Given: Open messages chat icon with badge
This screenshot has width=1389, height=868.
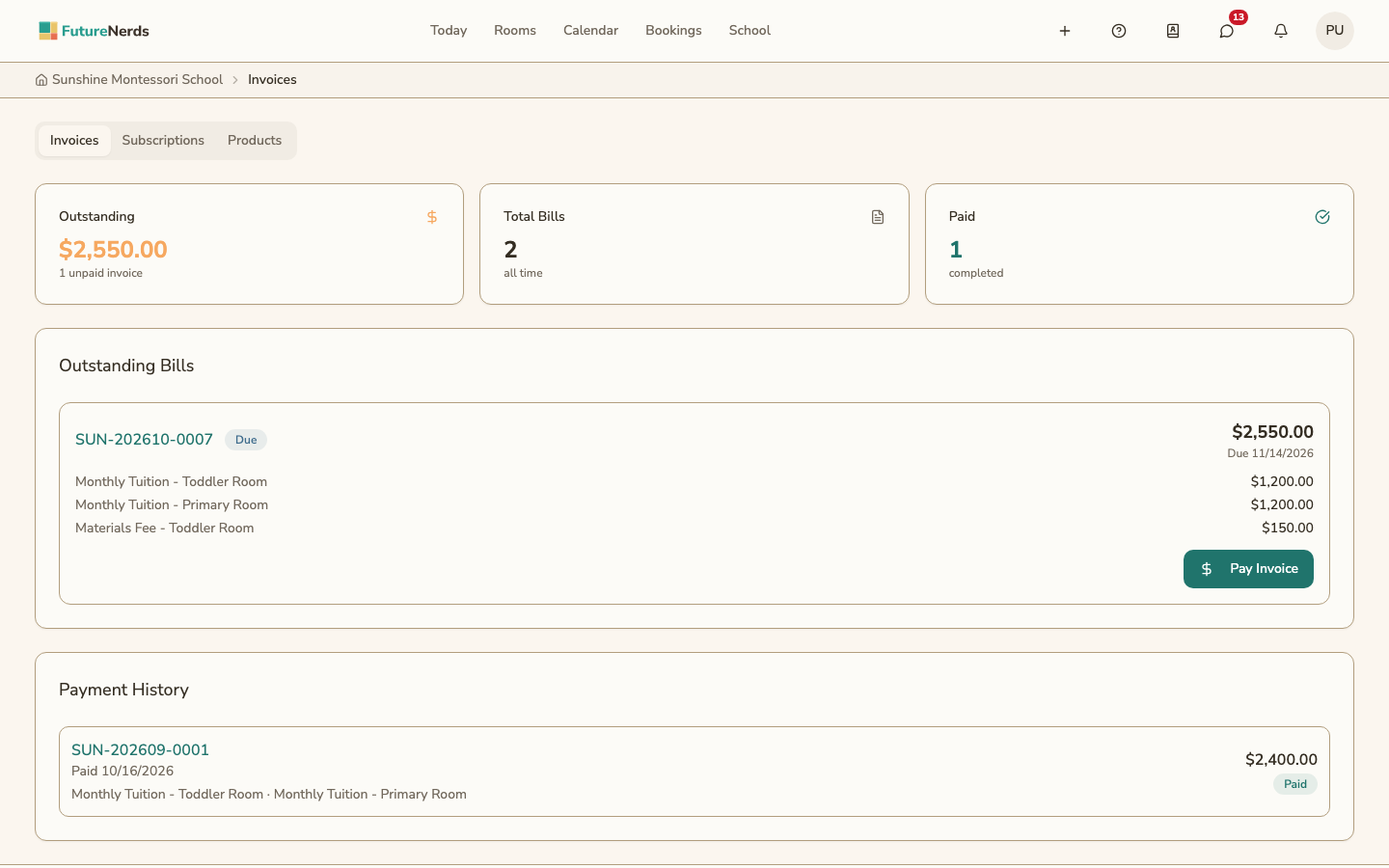Looking at the screenshot, I should coord(1227,31).
